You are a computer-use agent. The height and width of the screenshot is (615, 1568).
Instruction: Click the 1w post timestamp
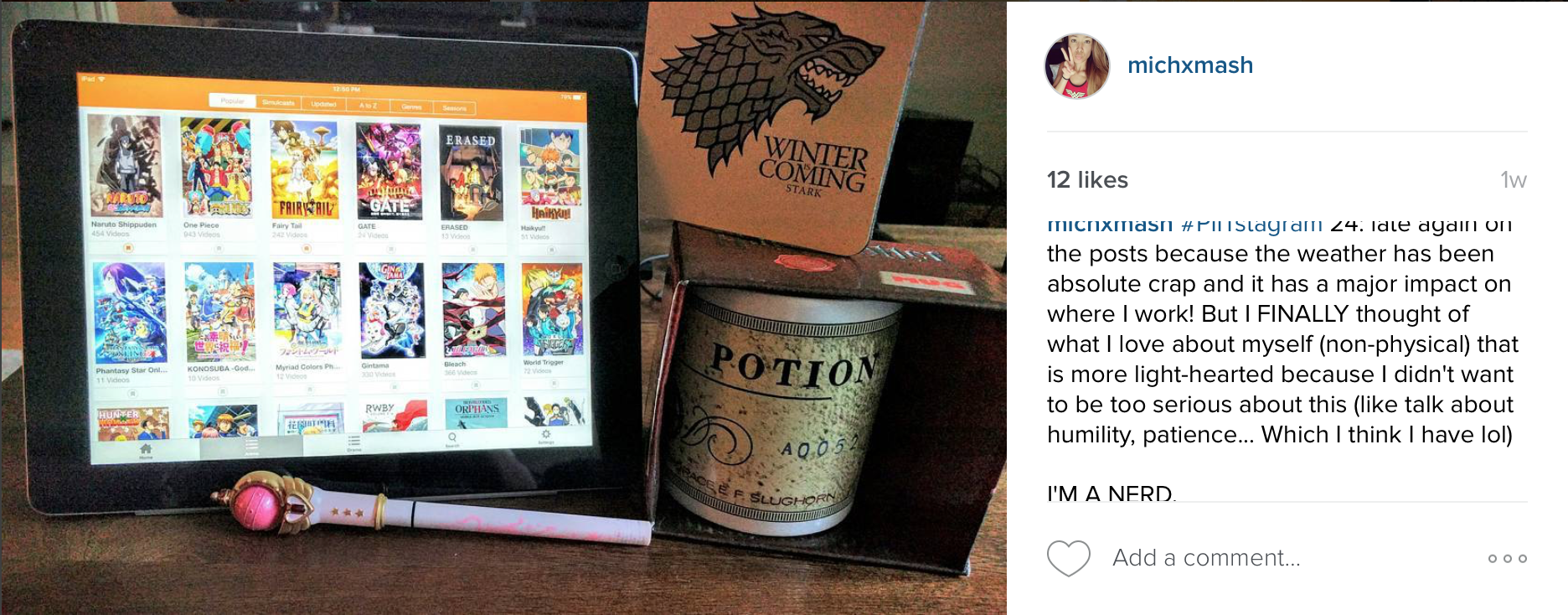click(x=1514, y=180)
